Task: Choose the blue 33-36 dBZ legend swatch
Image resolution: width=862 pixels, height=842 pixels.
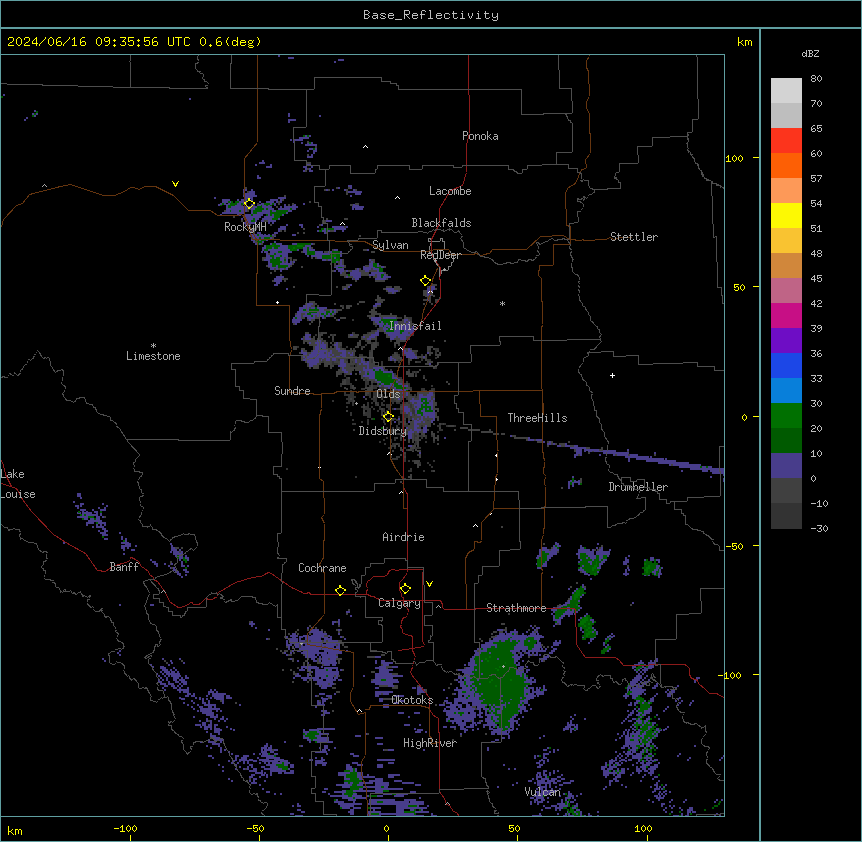Action: point(786,365)
